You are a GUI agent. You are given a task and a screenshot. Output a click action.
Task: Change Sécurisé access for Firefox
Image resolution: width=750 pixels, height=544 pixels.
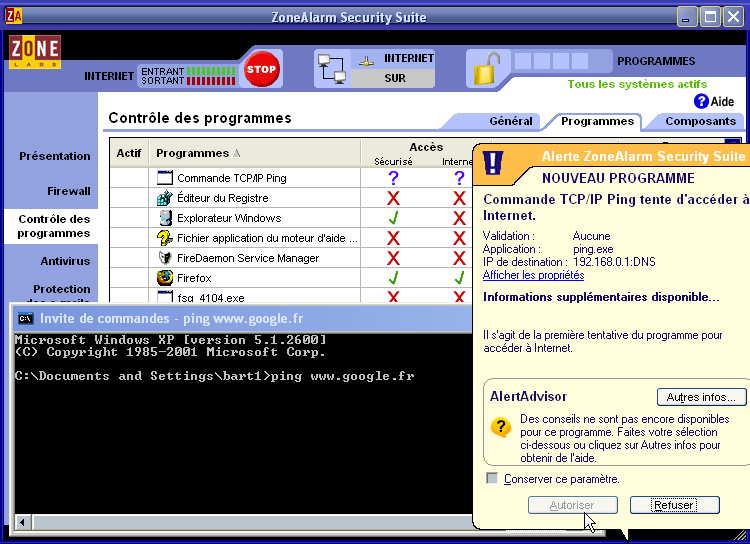[393, 278]
